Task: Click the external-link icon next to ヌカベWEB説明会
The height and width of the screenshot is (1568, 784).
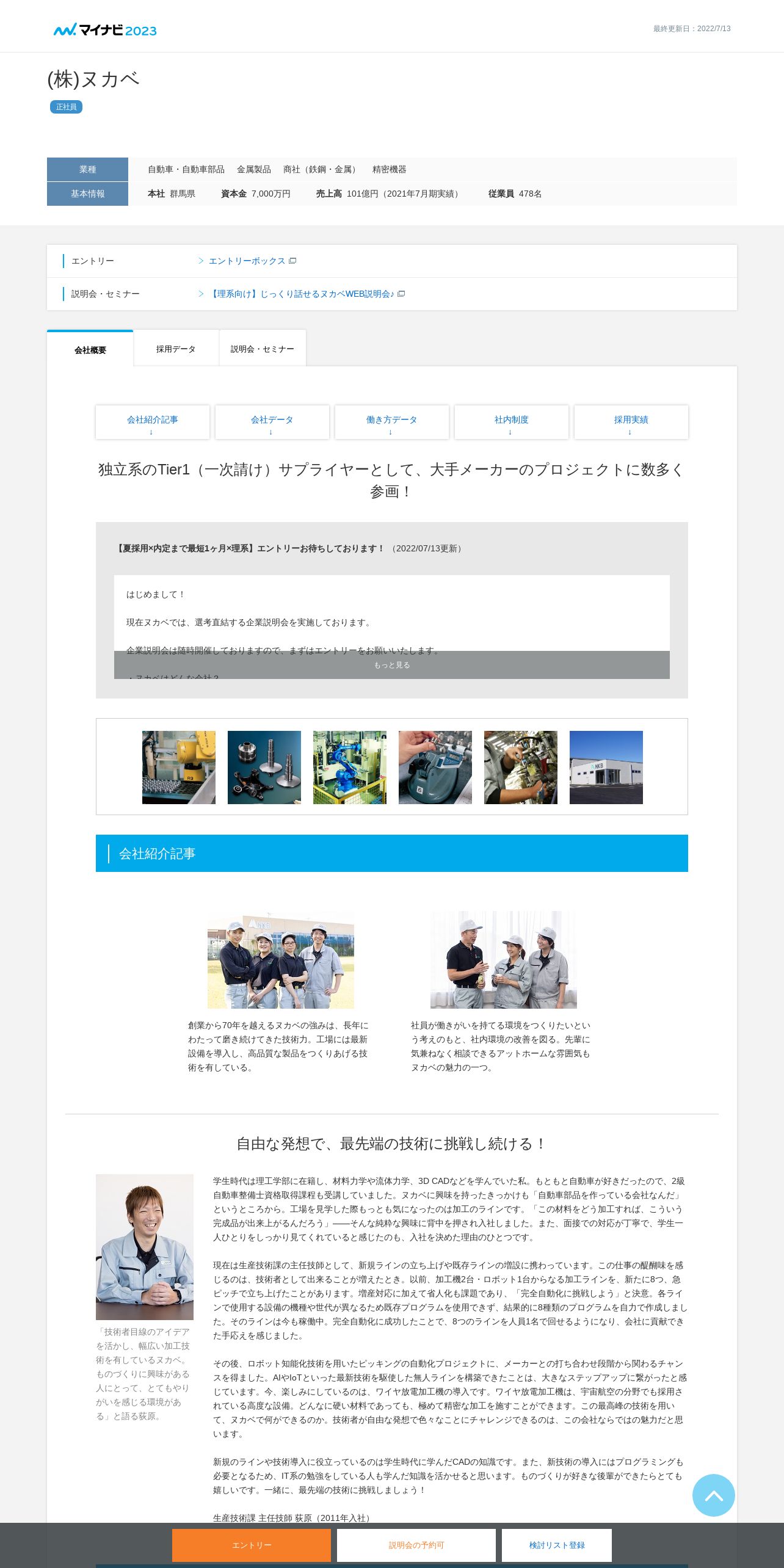Action: pos(401,294)
